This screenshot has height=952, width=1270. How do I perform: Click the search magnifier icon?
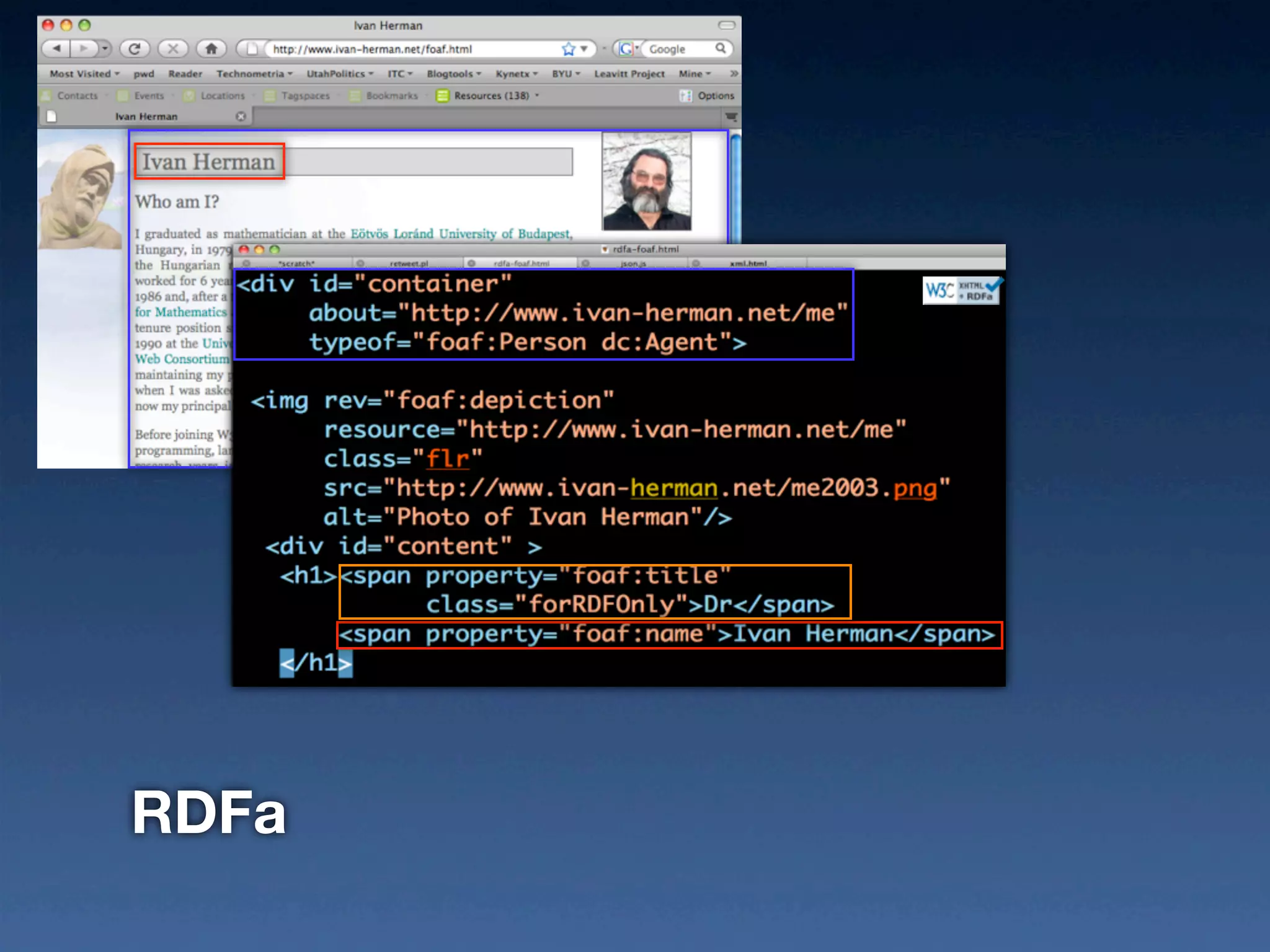720,48
